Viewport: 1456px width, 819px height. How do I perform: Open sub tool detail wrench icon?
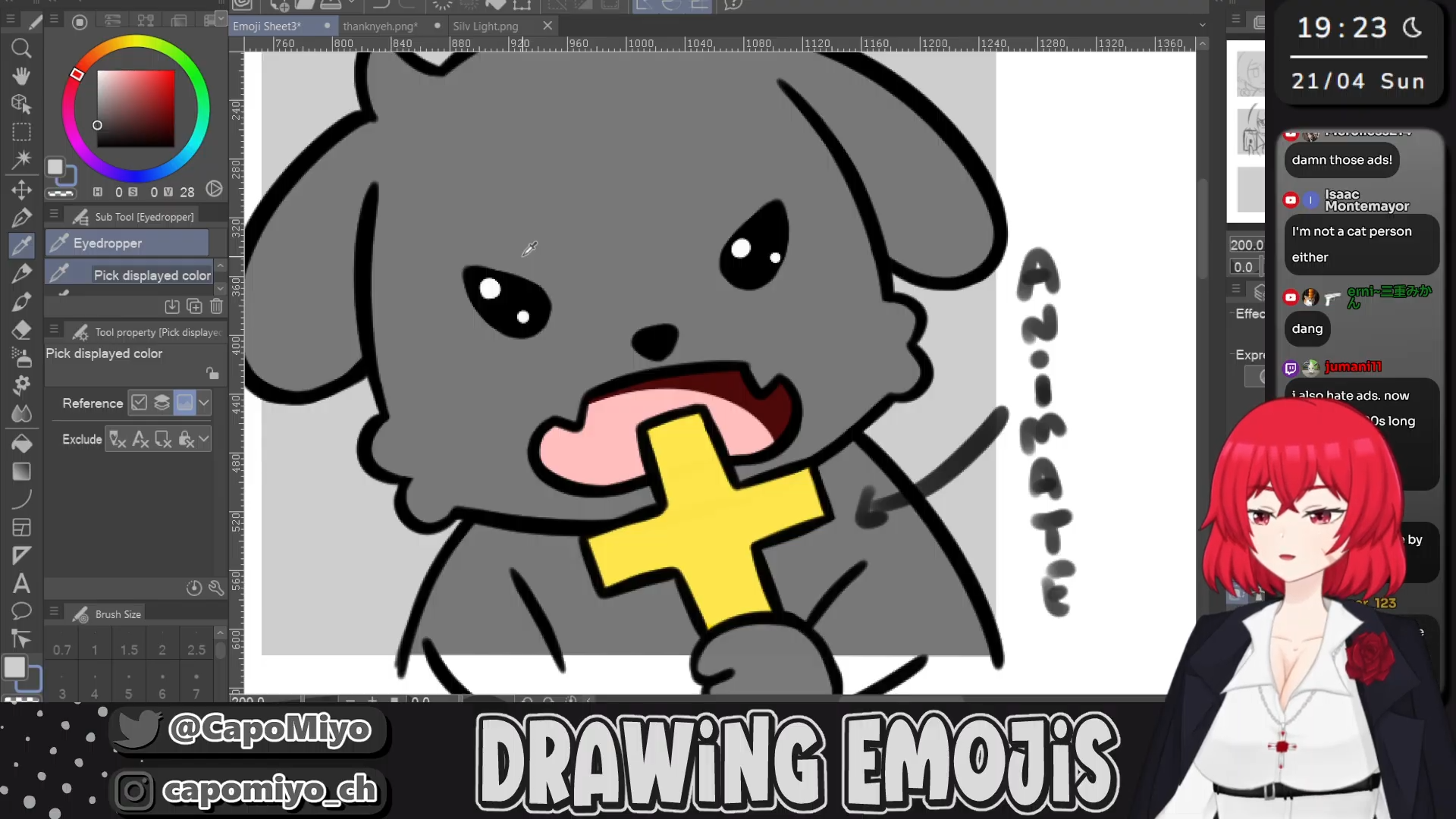(x=216, y=588)
